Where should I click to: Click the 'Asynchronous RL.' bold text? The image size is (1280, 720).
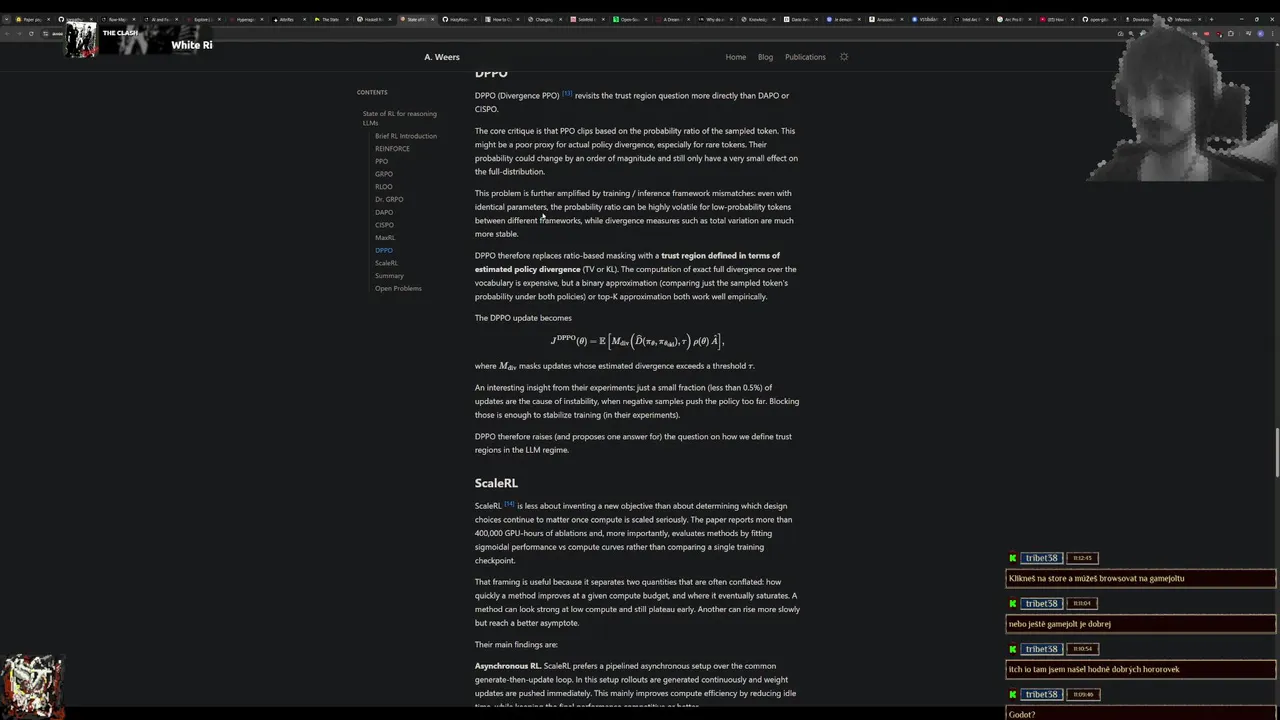pos(508,666)
